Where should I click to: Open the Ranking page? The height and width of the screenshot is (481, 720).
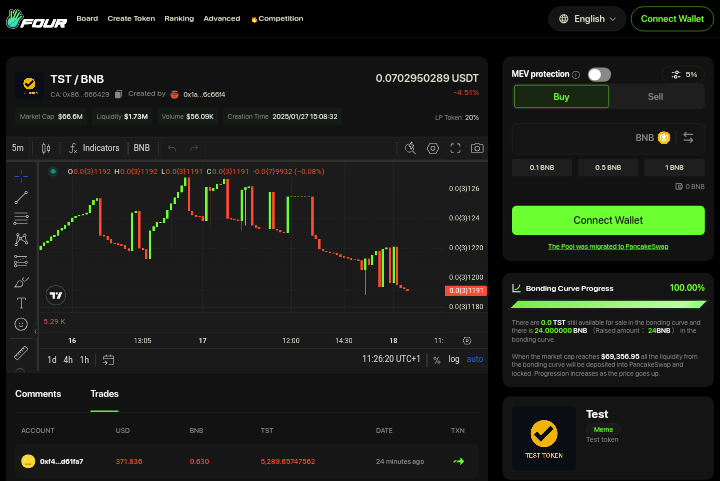point(179,18)
